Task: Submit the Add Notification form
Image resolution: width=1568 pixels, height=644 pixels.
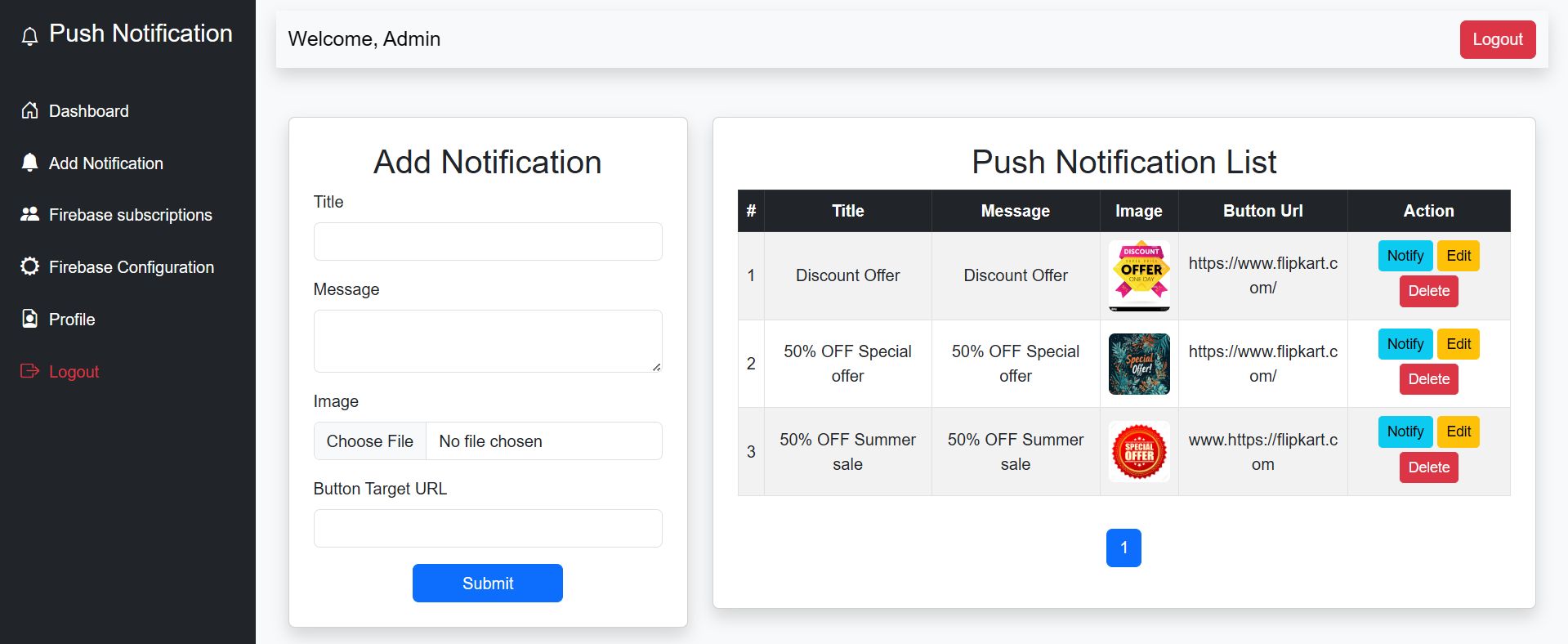Action: pyautogui.click(x=488, y=584)
